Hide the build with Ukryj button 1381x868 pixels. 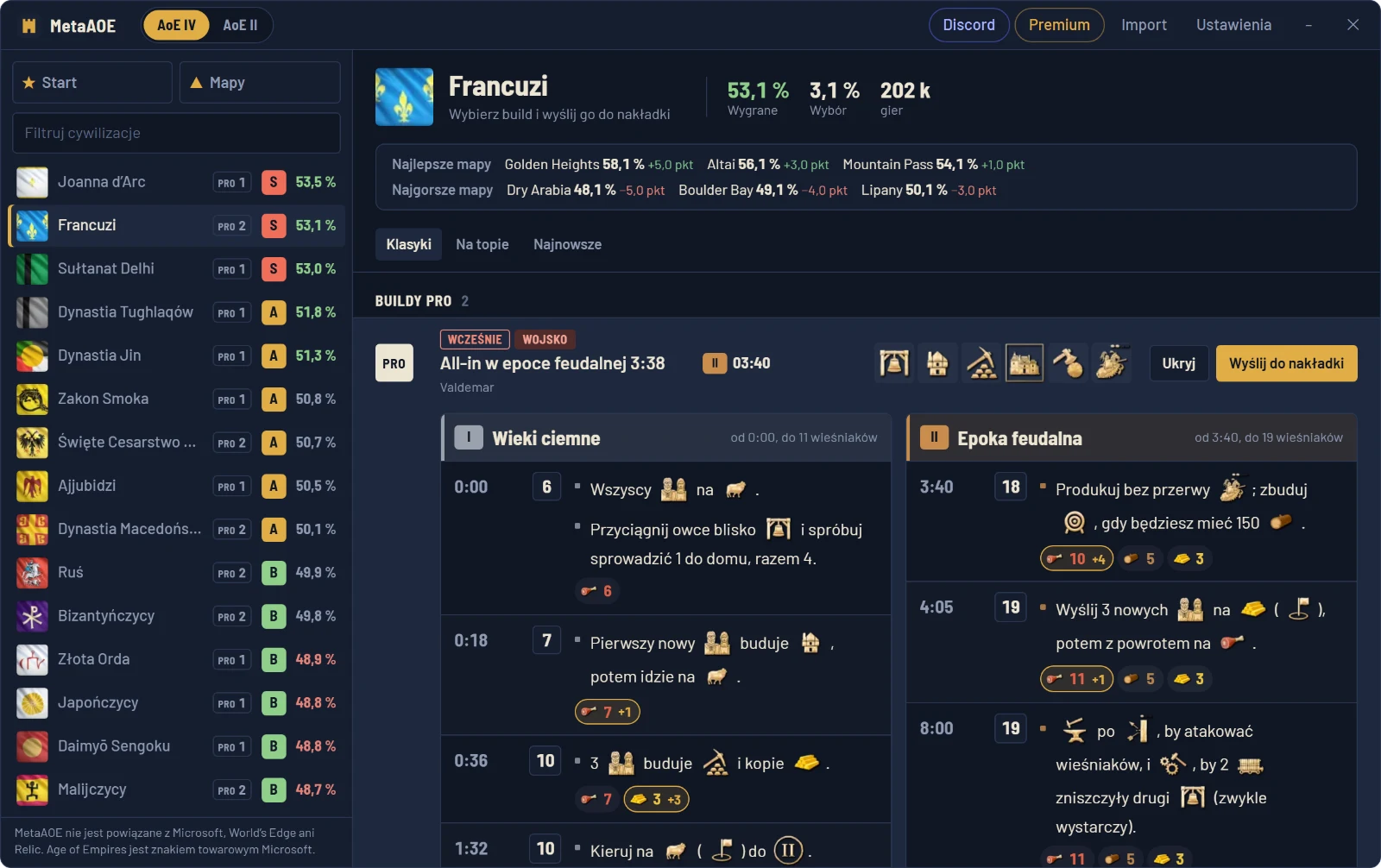pyautogui.click(x=1178, y=363)
